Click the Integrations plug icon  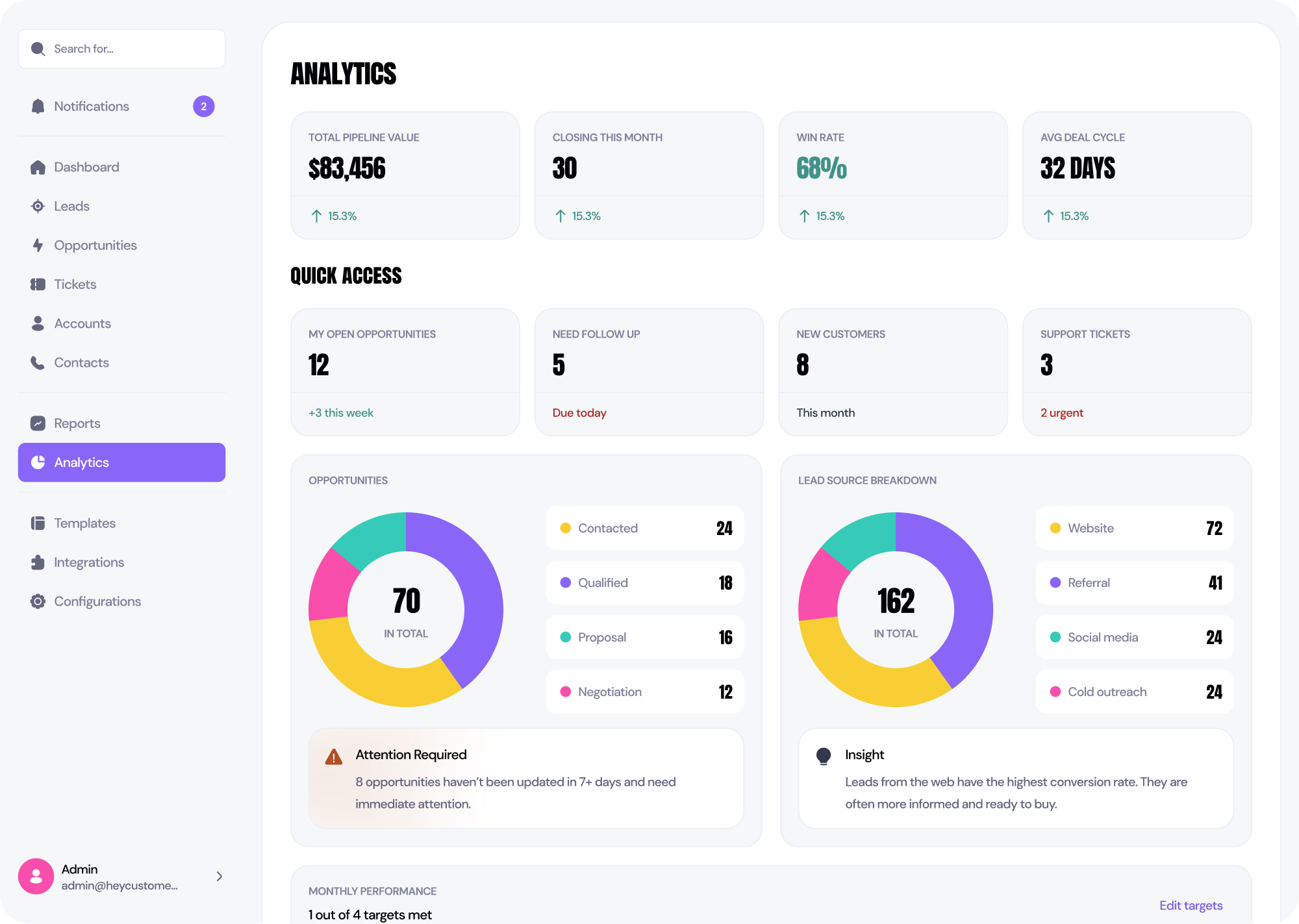click(x=38, y=562)
